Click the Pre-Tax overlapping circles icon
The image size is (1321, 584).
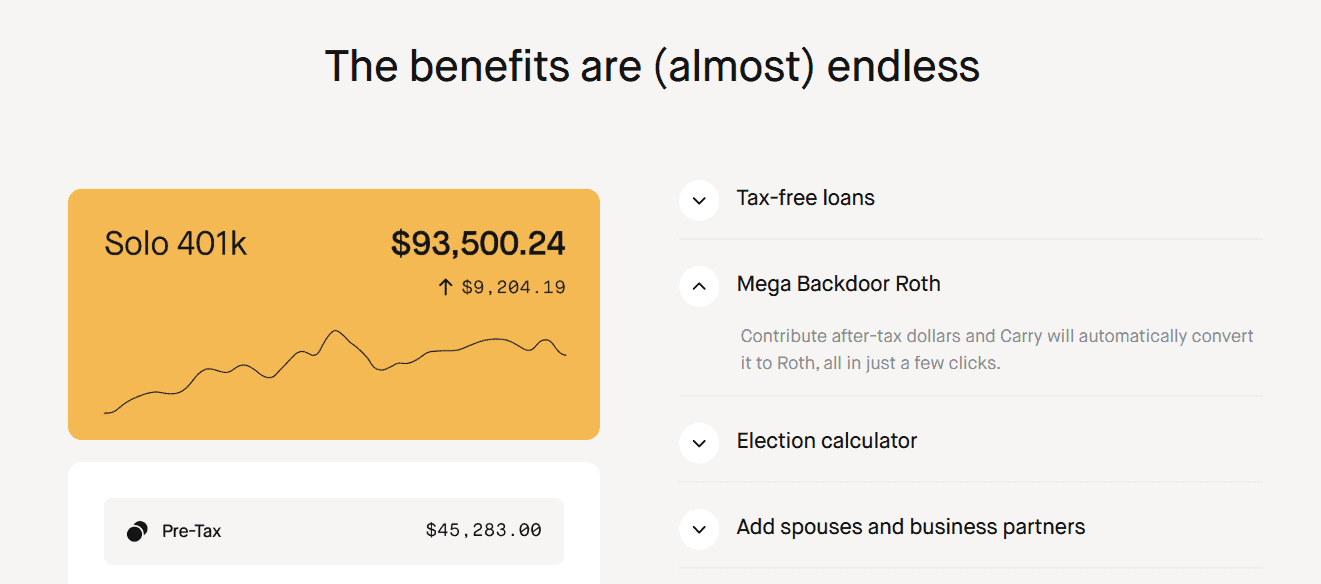(137, 531)
